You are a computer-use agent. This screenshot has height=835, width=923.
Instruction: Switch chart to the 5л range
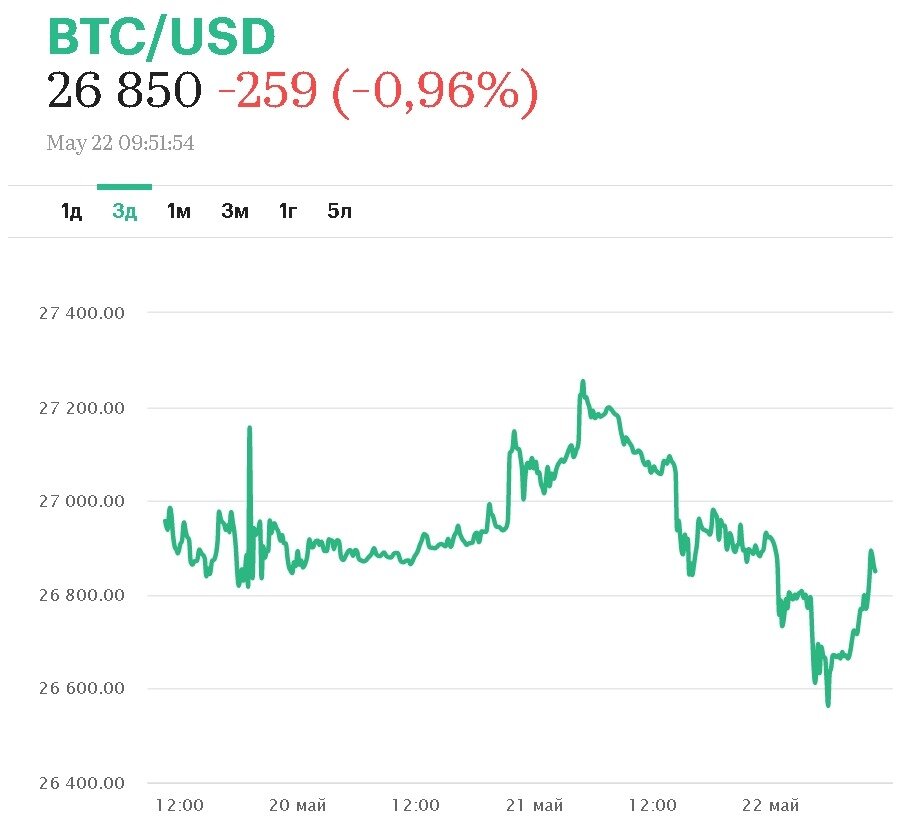[340, 211]
